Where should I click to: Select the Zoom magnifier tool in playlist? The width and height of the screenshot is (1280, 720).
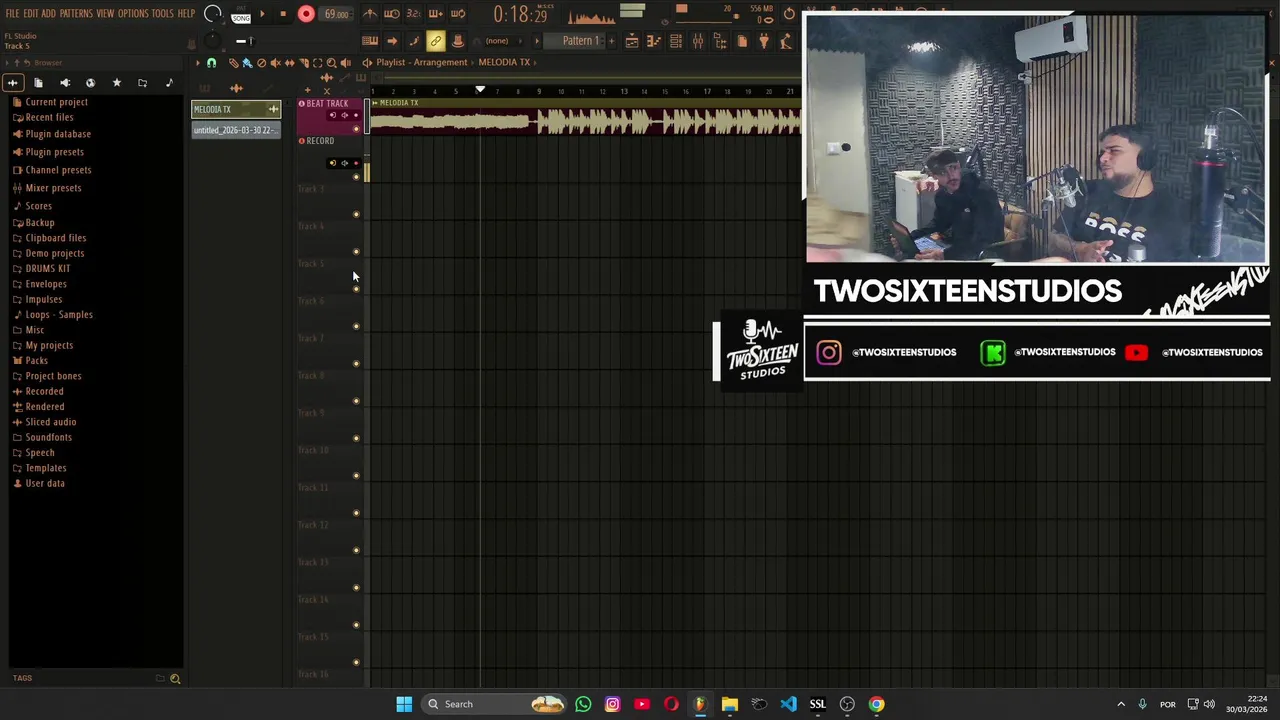331,63
